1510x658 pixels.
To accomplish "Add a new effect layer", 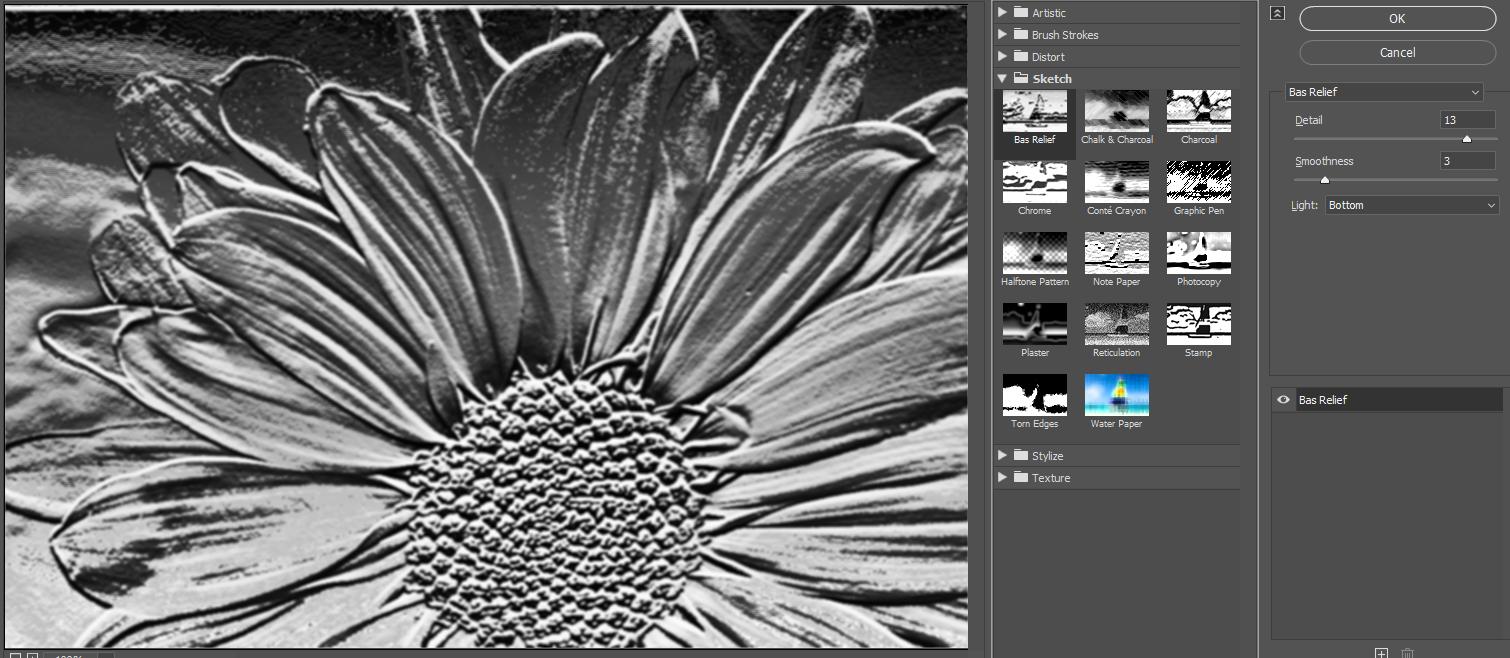I will pyautogui.click(x=1381, y=653).
